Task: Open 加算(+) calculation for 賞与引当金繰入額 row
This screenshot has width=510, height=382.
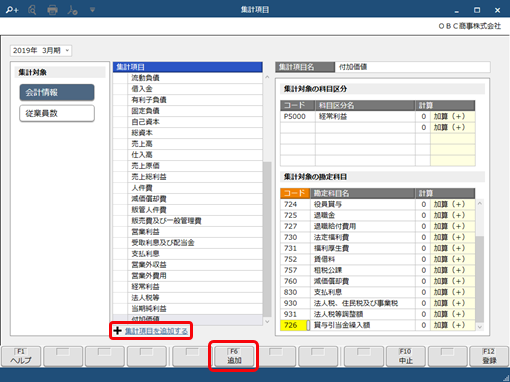Action: [x=452, y=325]
